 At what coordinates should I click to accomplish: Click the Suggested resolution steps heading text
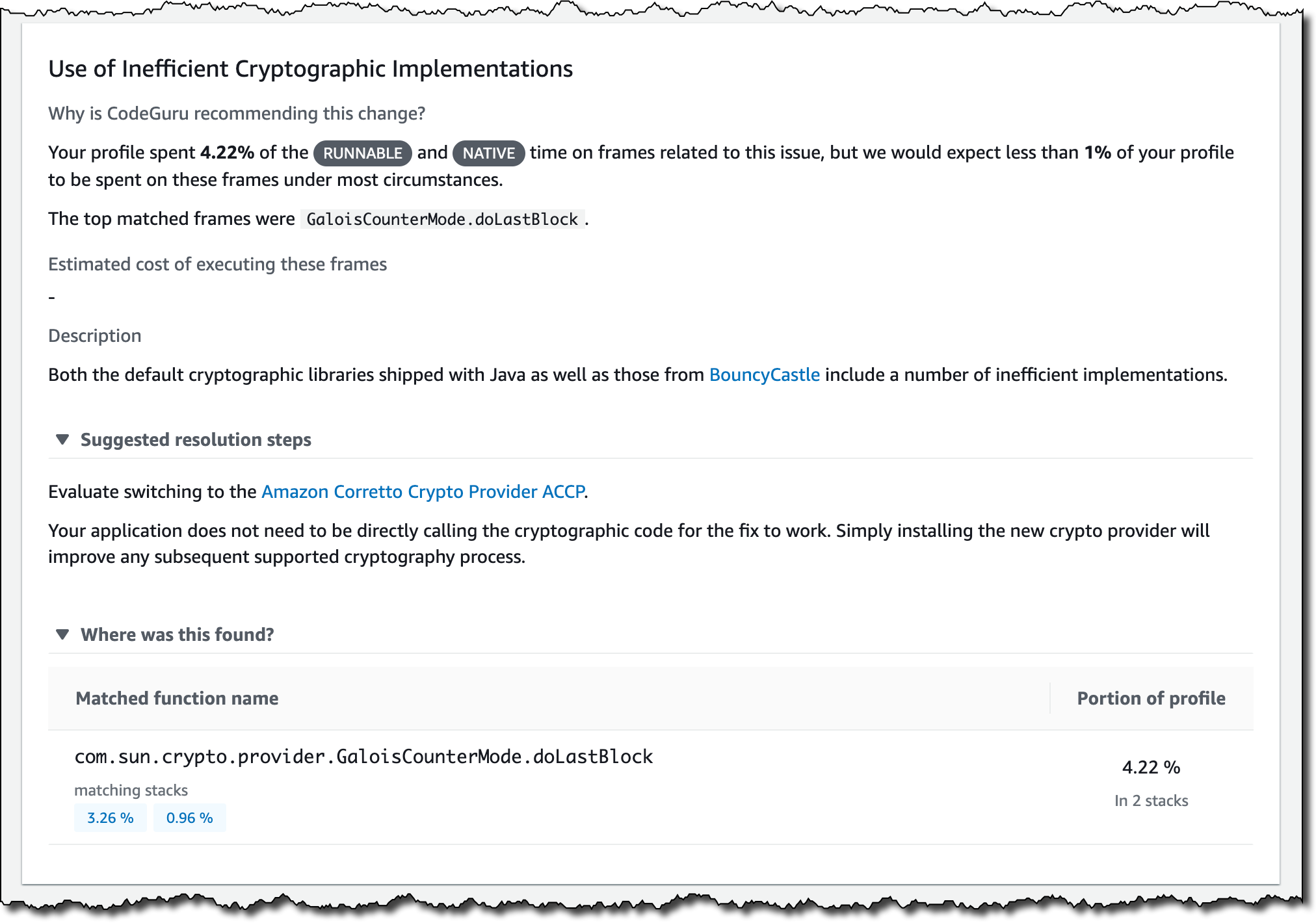(196, 440)
